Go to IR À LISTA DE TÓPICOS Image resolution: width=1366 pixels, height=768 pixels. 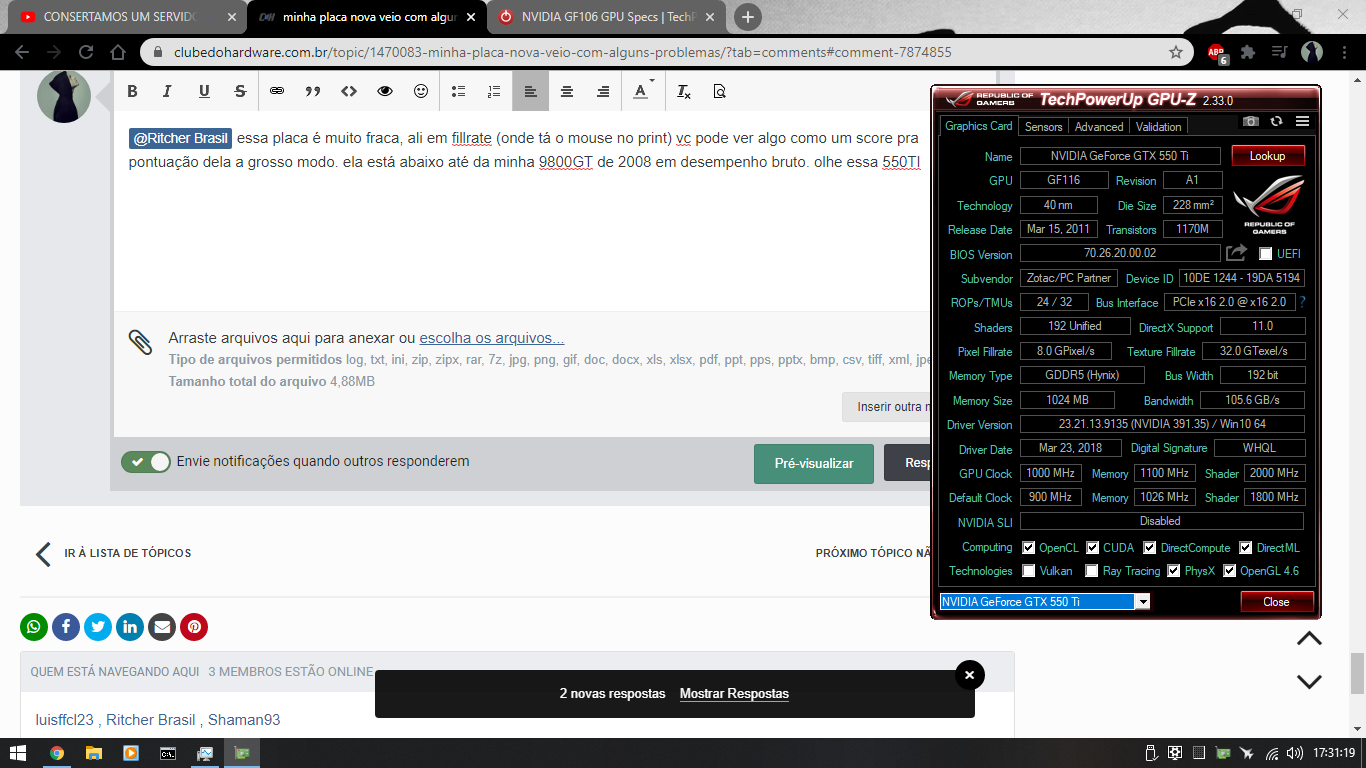click(x=113, y=553)
